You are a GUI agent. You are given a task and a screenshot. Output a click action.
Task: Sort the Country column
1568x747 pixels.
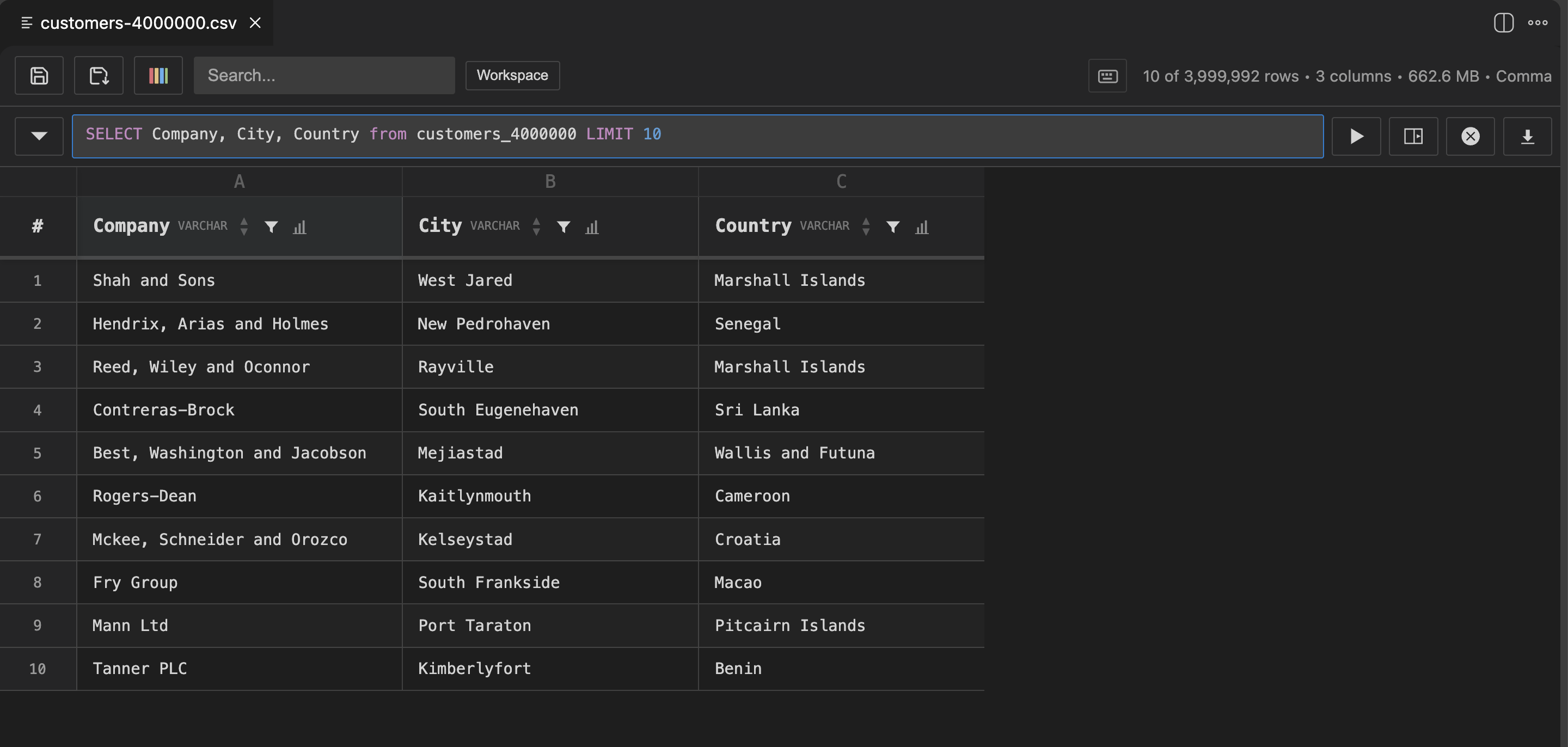click(x=866, y=226)
